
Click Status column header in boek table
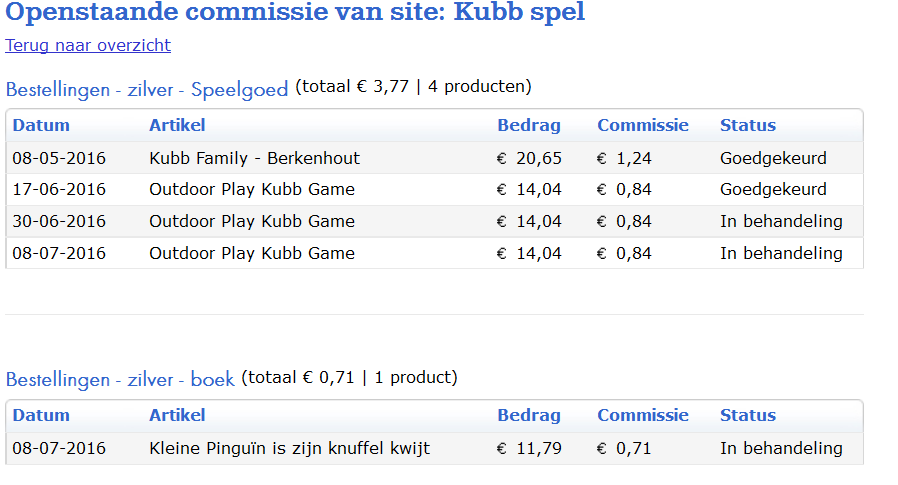pyautogui.click(x=747, y=415)
